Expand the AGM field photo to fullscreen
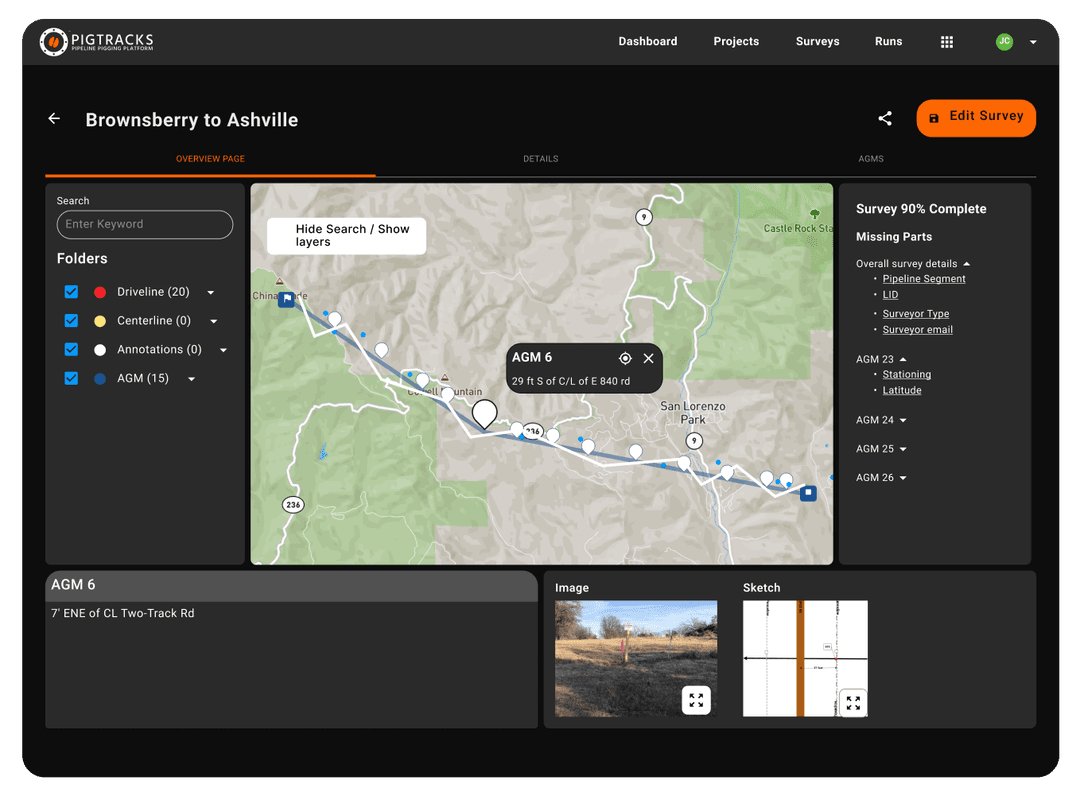 coord(696,700)
